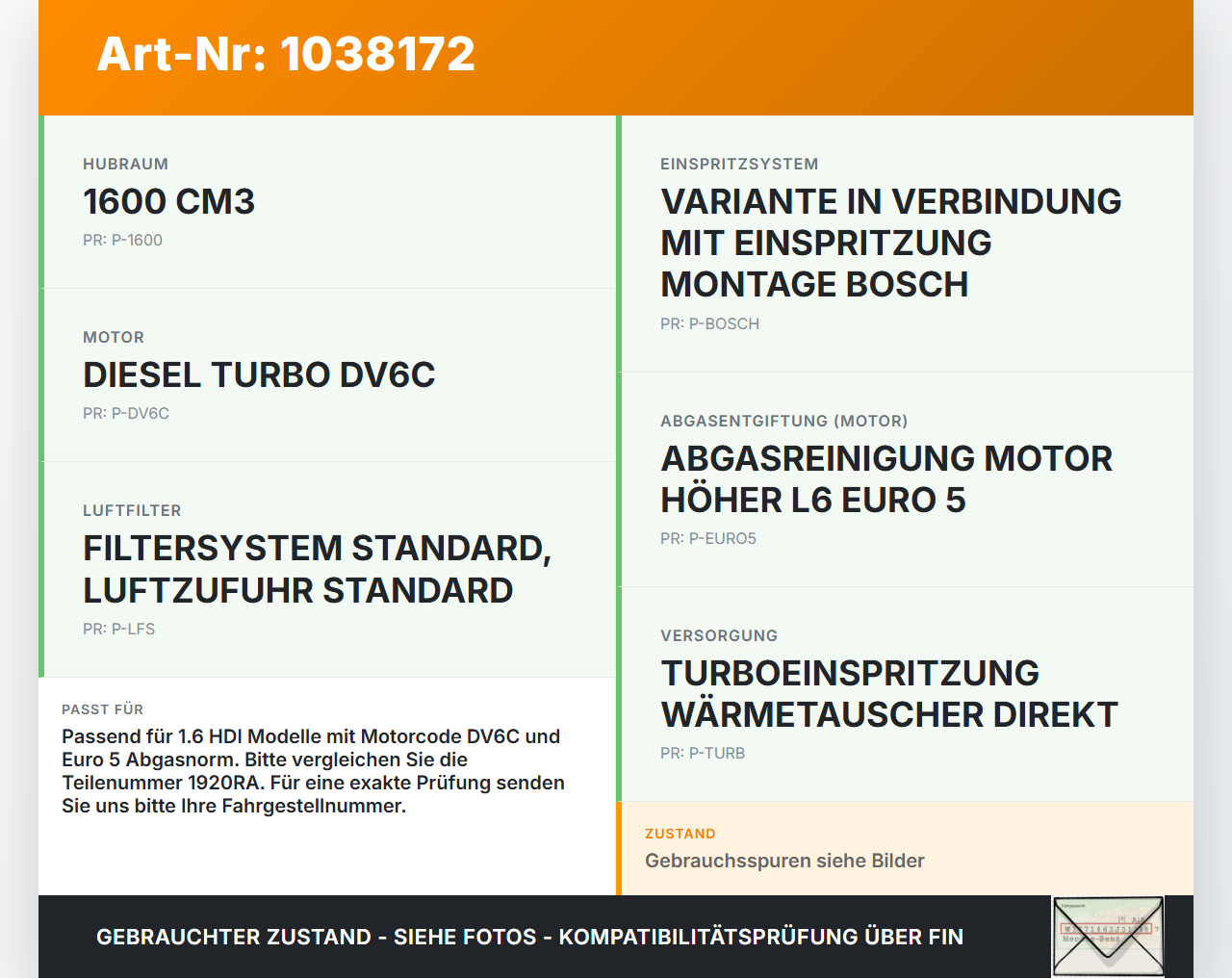Viewport: 1232px width, 979px height.
Task: Select TURBOEINSPRITZUNG WÄRMETAUSCHER DIREKT text
Action: tap(889, 694)
